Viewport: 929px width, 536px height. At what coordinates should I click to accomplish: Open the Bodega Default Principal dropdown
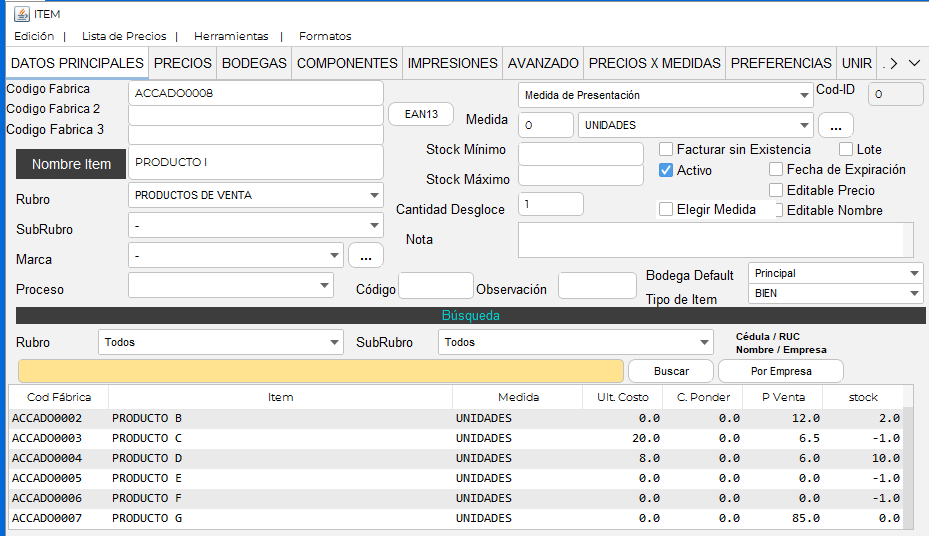914,274
